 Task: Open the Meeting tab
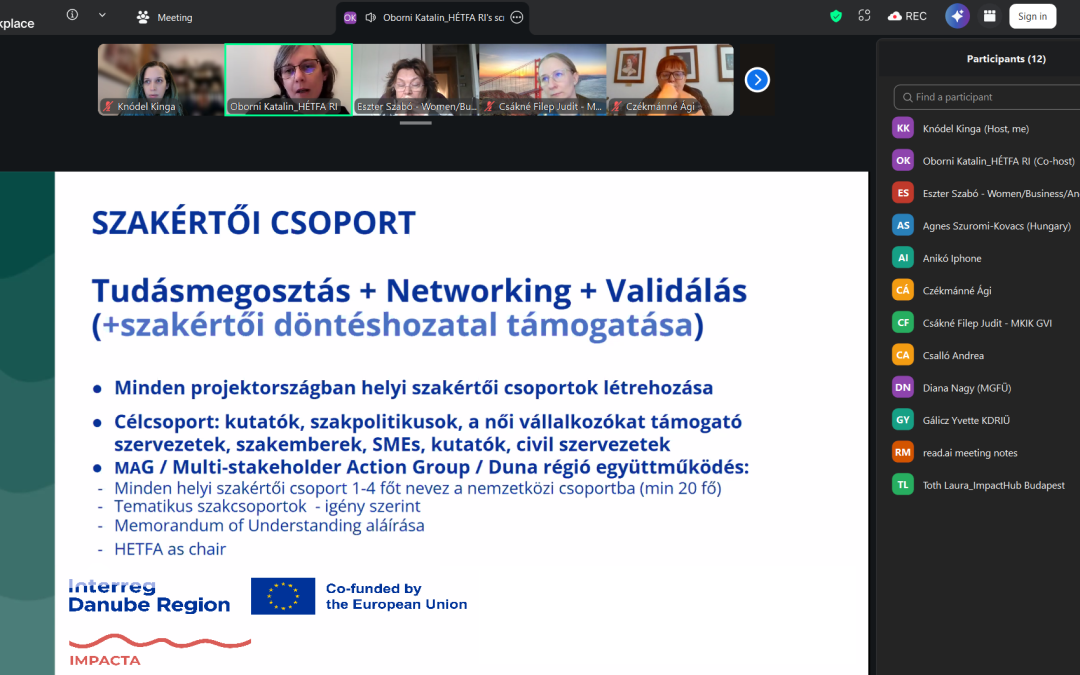click(165, 17)
